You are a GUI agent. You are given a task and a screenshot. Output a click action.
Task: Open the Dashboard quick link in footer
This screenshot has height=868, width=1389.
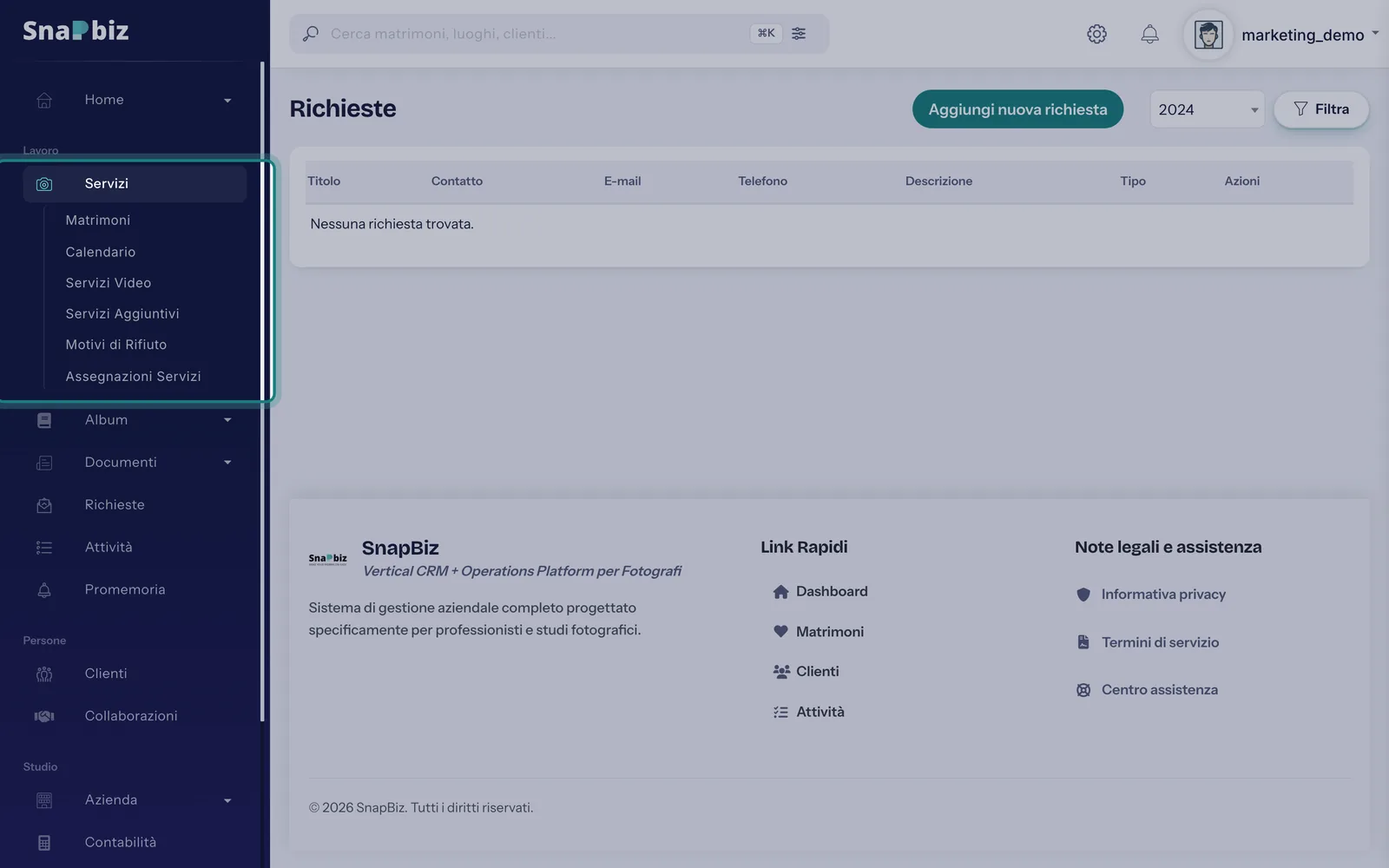pyautogui.click(x=820, y=592)
